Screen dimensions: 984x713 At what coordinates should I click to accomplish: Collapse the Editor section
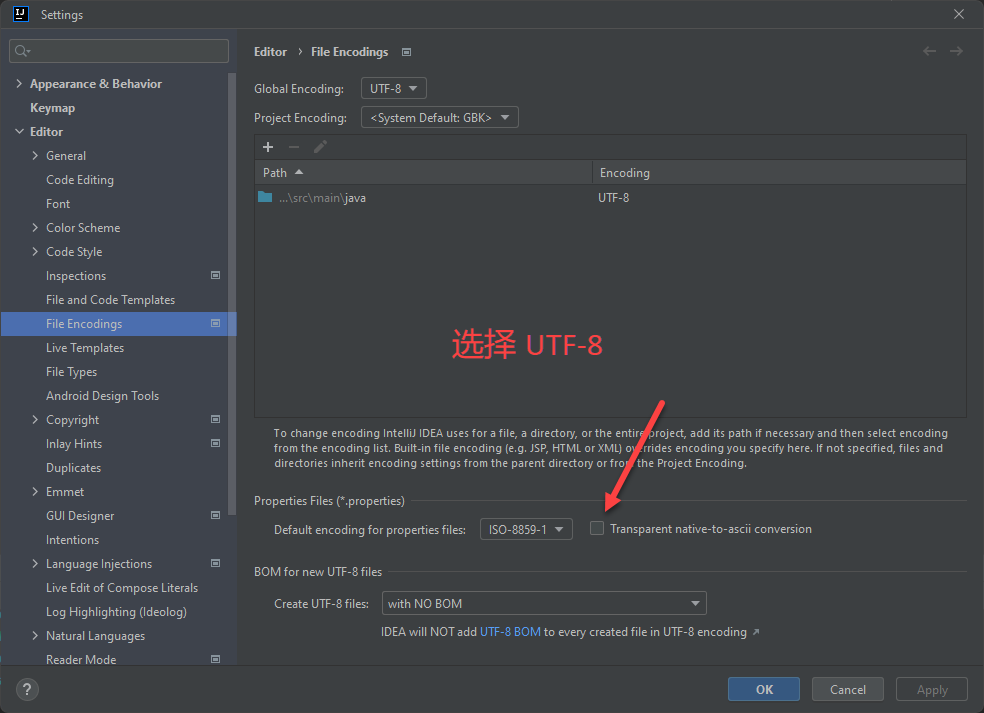[19, 131]
